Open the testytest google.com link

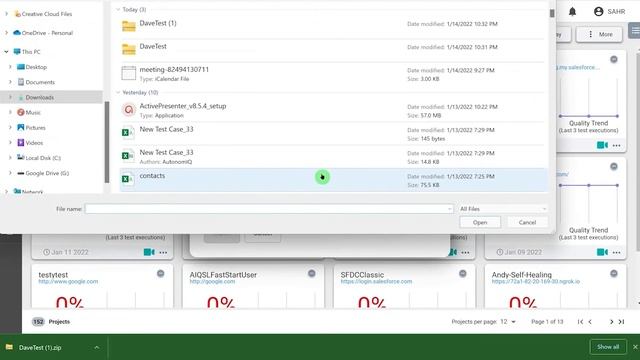click(x=68, y=282)
